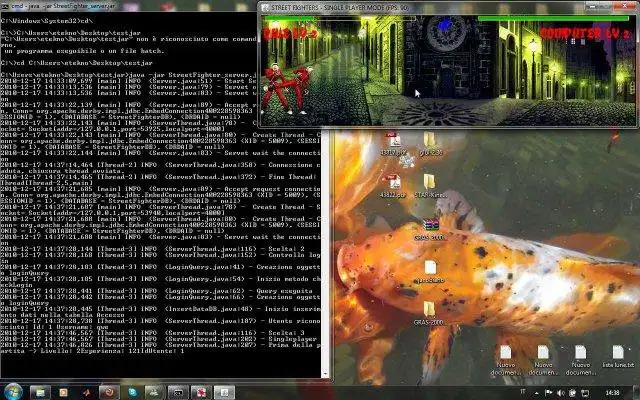Open the cmd window title bar icon
This screenshot has width=640, height=400.
coord(4,6)
